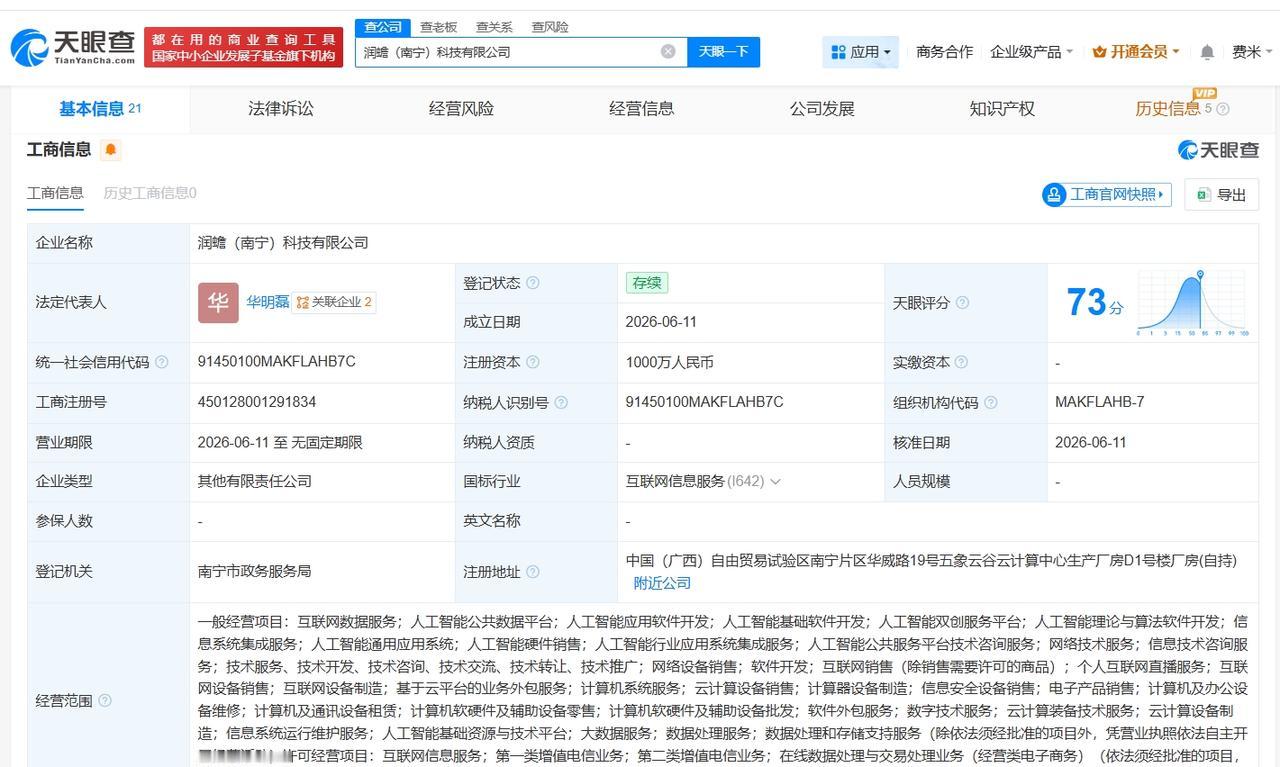
Task: Select the 查风险 search tab
Action: tap(550, 27)
